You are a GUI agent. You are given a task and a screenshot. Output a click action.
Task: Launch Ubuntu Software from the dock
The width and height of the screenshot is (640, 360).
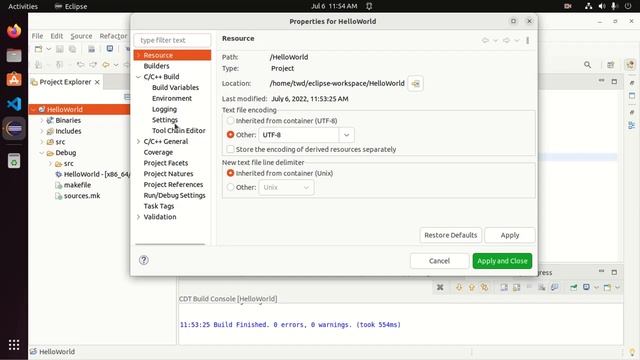point(14,79)
